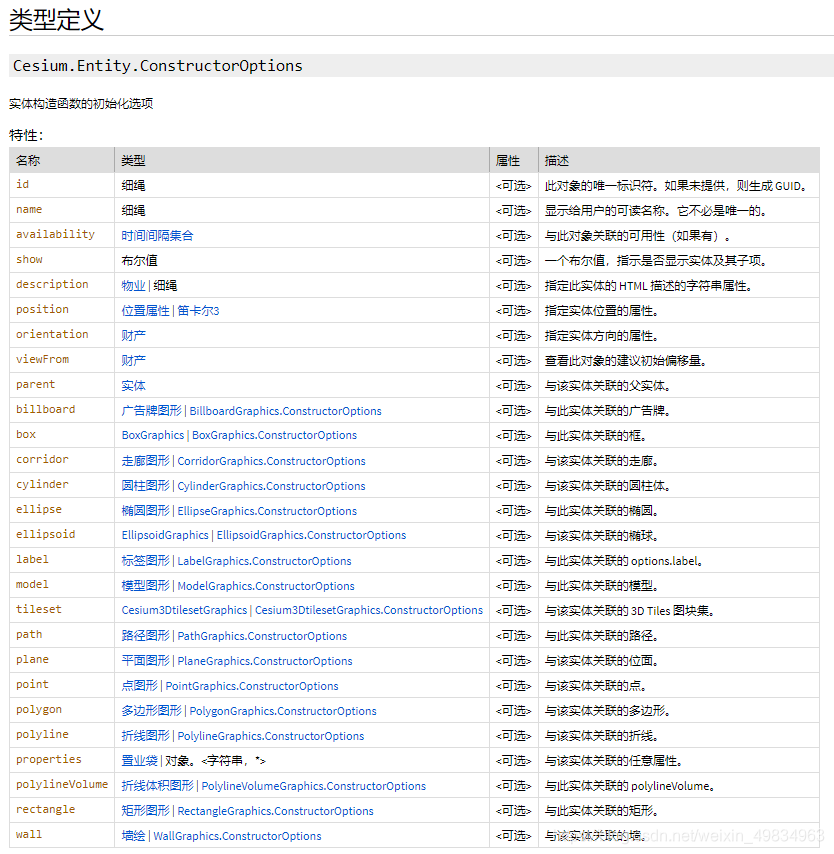
Task: Open the 物业 link in description row
Action: (x=133, y=285)
